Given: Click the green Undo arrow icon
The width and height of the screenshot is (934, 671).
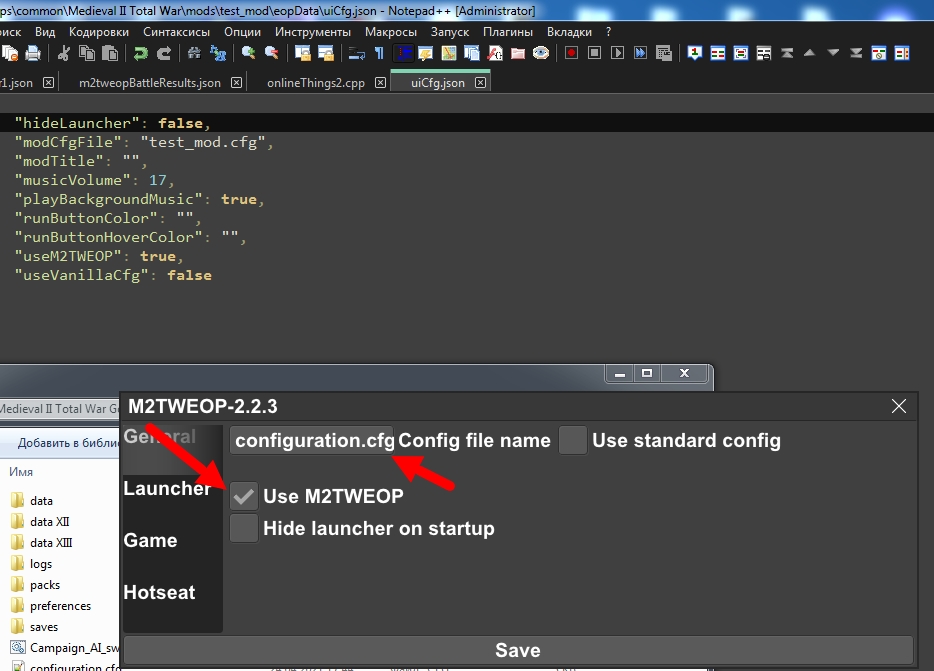Looking at the screenshot, I should (x=141, y=54).
